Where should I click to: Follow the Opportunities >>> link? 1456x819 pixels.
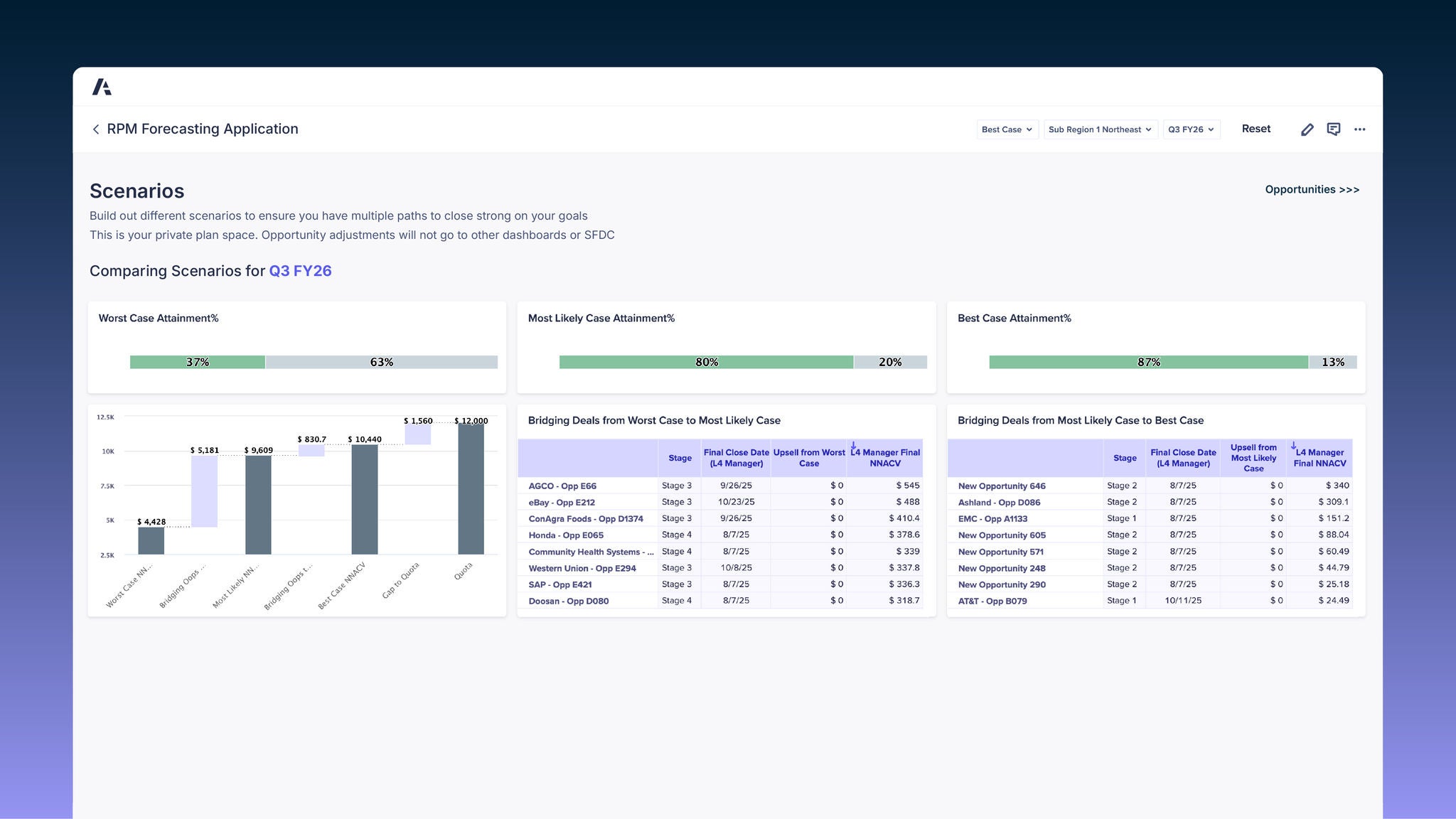(x=1312, y=189)
